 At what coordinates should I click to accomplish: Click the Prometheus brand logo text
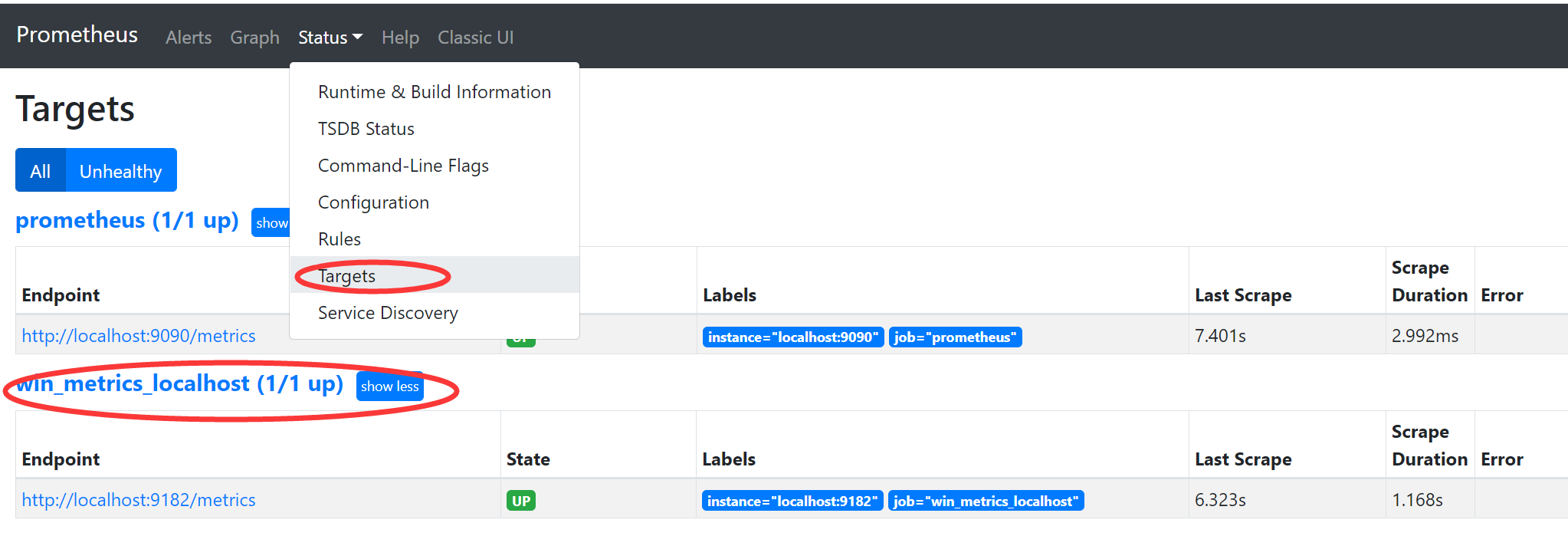[x=77, y=35]
